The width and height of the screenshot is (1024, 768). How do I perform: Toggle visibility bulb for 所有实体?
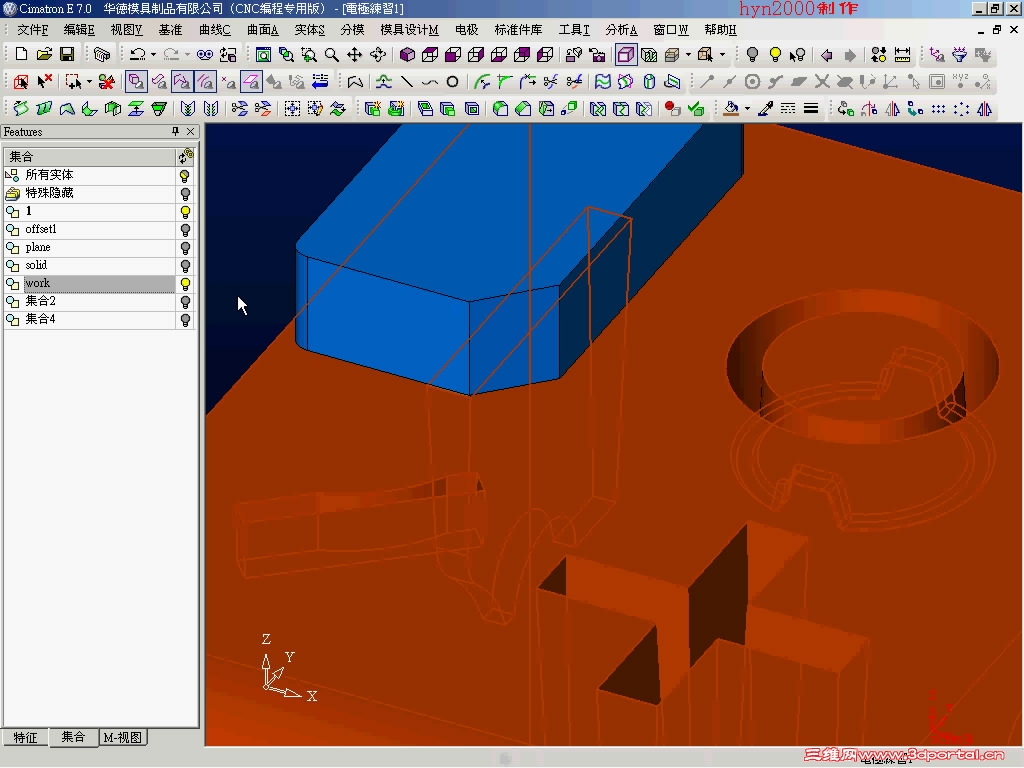tap(185, 176)
